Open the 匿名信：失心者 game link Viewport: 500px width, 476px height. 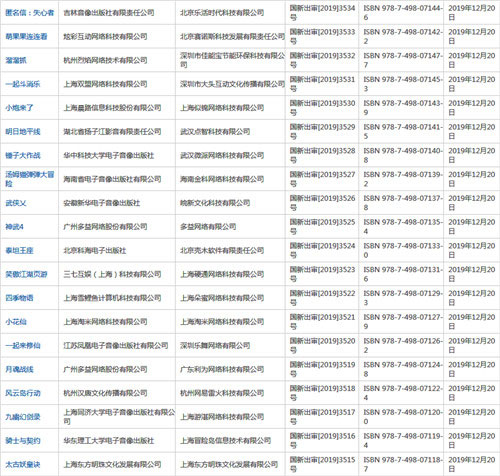click(x=30, y=13)
